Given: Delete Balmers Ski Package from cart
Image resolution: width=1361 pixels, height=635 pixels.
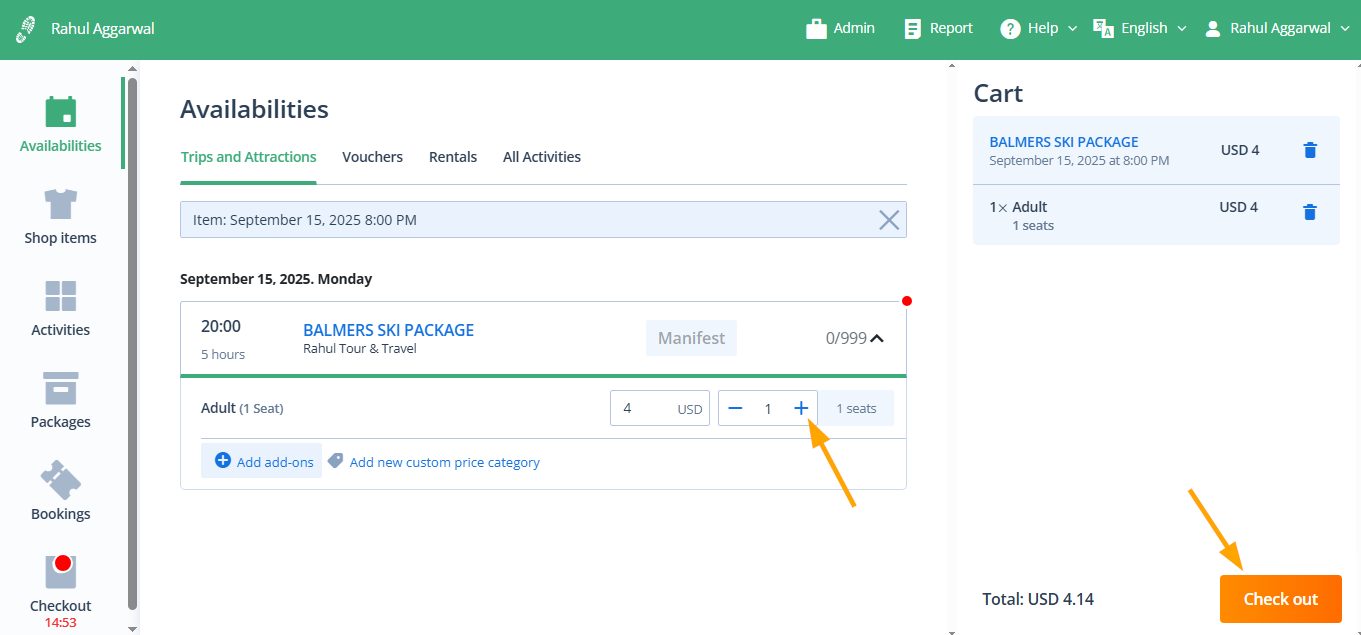Looking at the screenshot, I should (x=1310, y=150).
